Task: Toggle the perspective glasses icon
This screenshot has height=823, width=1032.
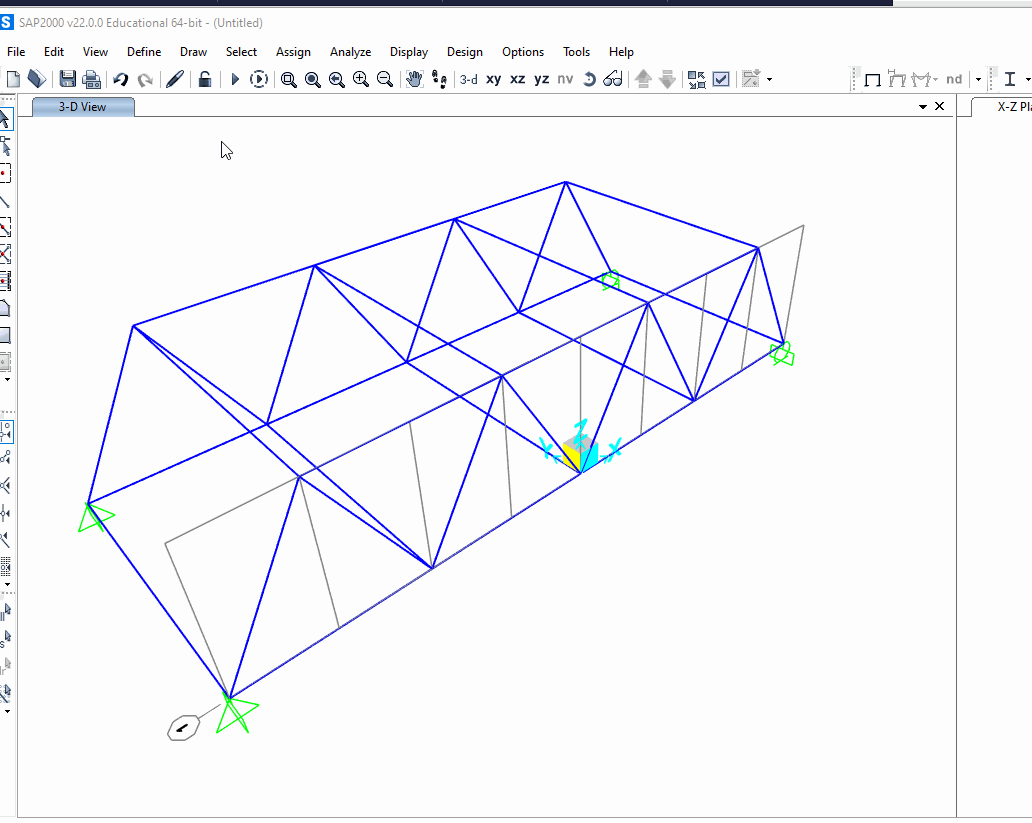Action: [613, 79]
